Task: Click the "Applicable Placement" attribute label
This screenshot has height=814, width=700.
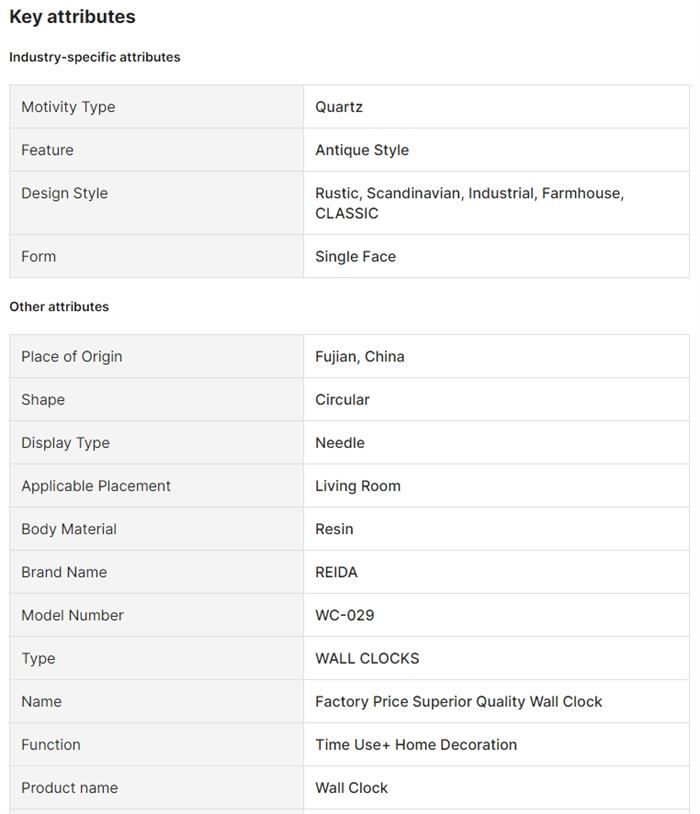Action: (96, 486)
